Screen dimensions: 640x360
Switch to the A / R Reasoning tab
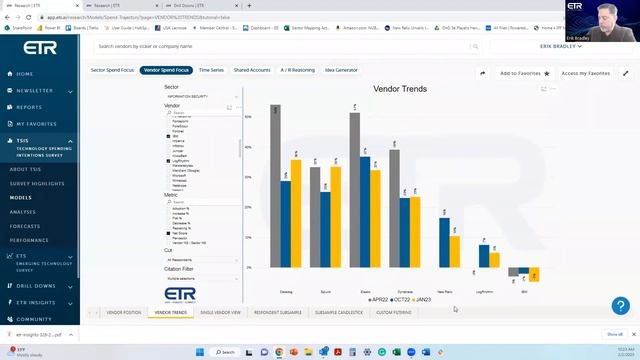click(x=298, y=70)
